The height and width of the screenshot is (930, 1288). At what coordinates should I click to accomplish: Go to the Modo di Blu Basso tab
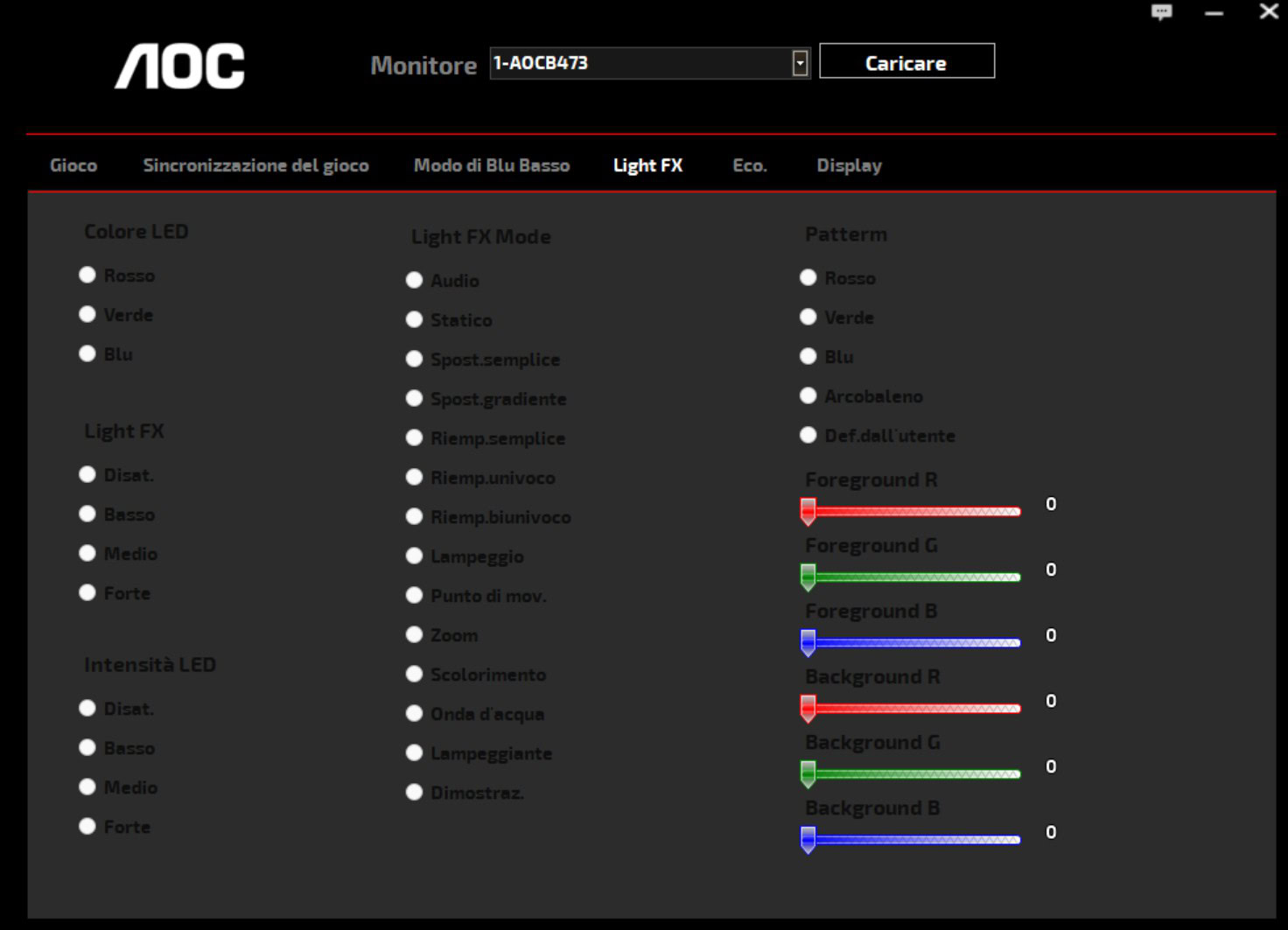pos(491,165)
